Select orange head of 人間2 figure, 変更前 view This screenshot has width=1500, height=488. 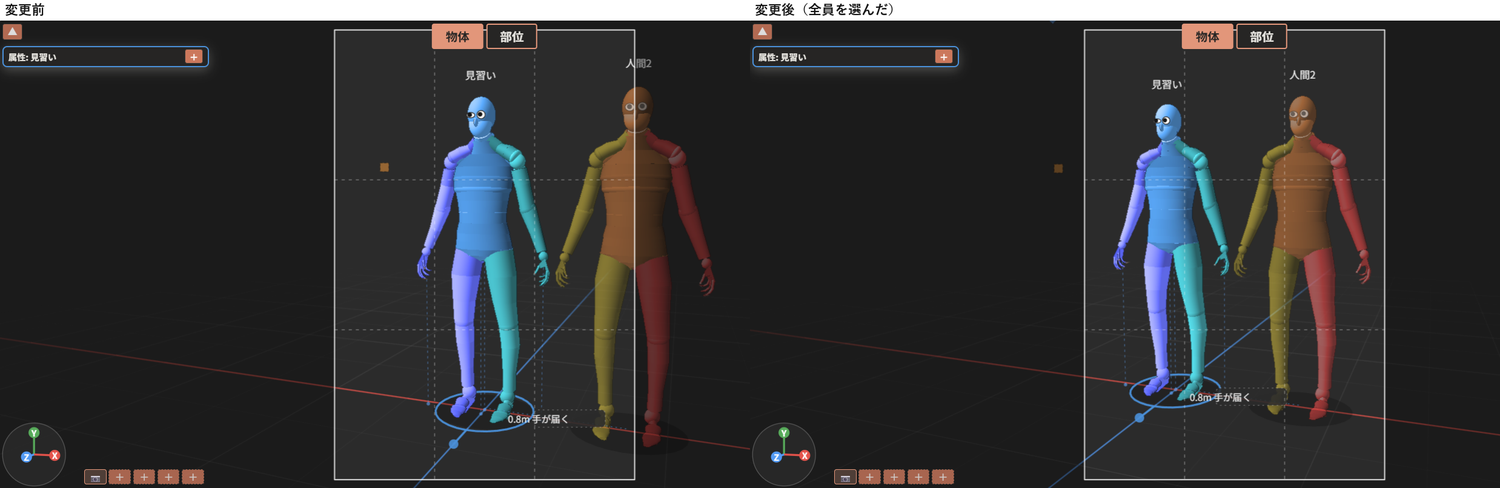point(636,109)
